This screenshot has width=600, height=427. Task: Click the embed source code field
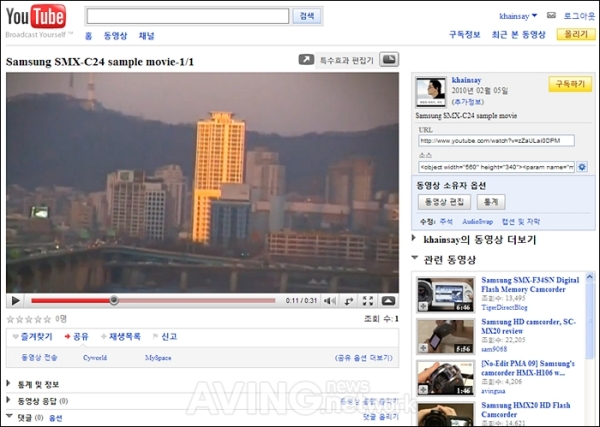(x=496, y=167)
